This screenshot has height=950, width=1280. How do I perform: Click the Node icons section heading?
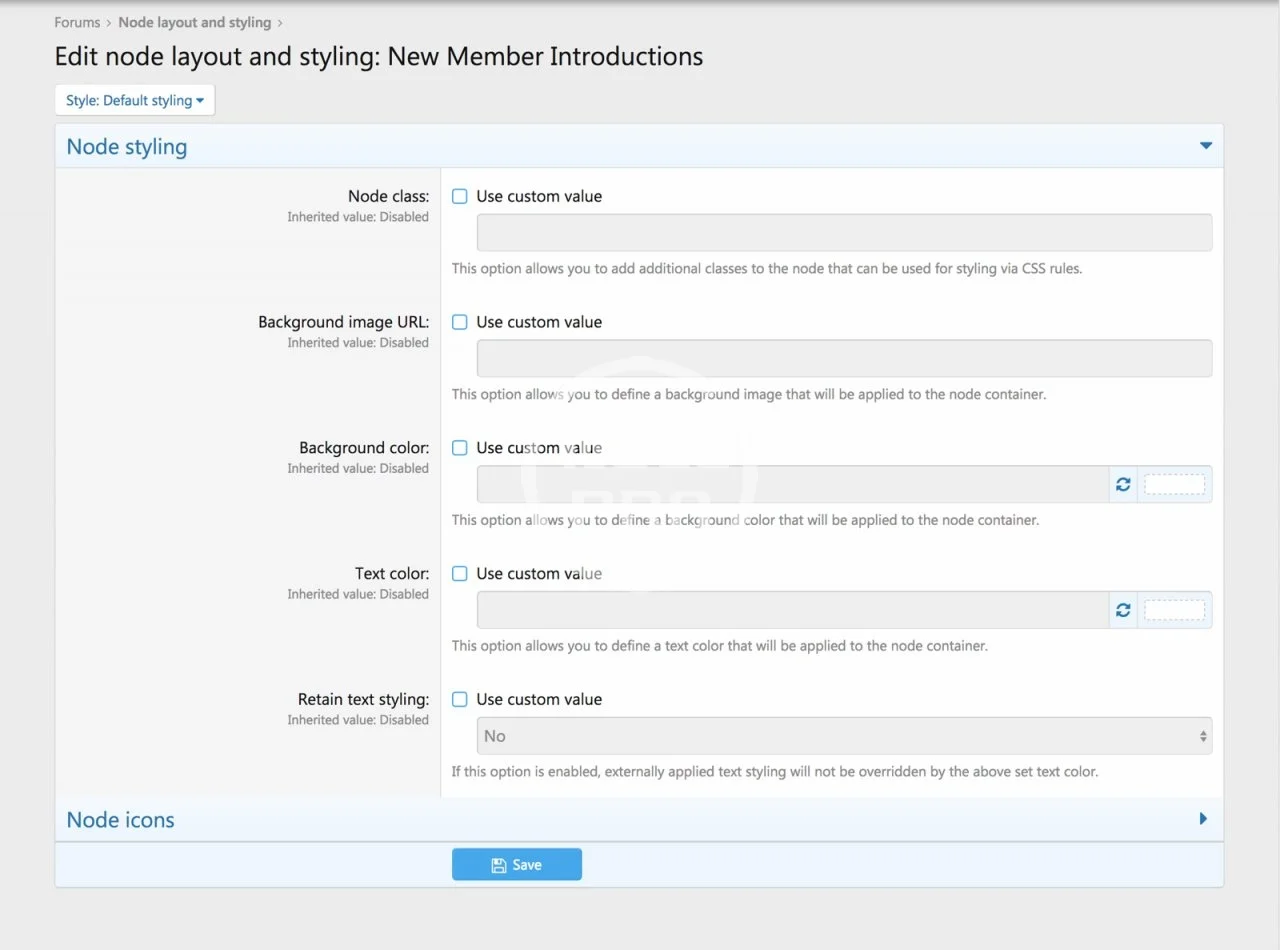[120, 820]
